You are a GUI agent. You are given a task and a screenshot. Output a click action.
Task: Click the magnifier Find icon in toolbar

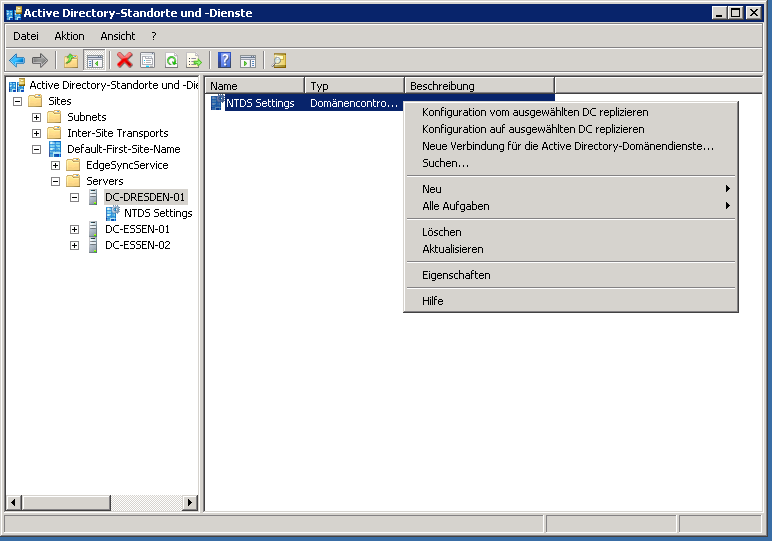[279, 61]
